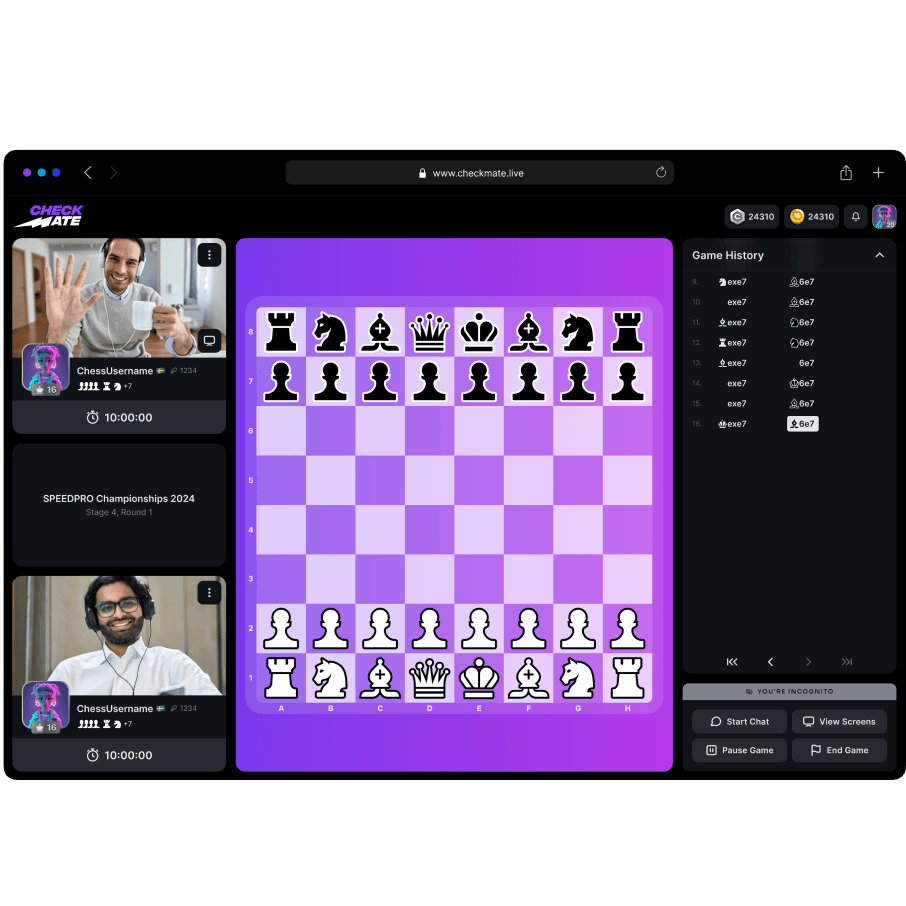Viewport: 906px width, 906px height.
Task: Click the three-dot menu on the top webcam
Action: coord(209,255)
